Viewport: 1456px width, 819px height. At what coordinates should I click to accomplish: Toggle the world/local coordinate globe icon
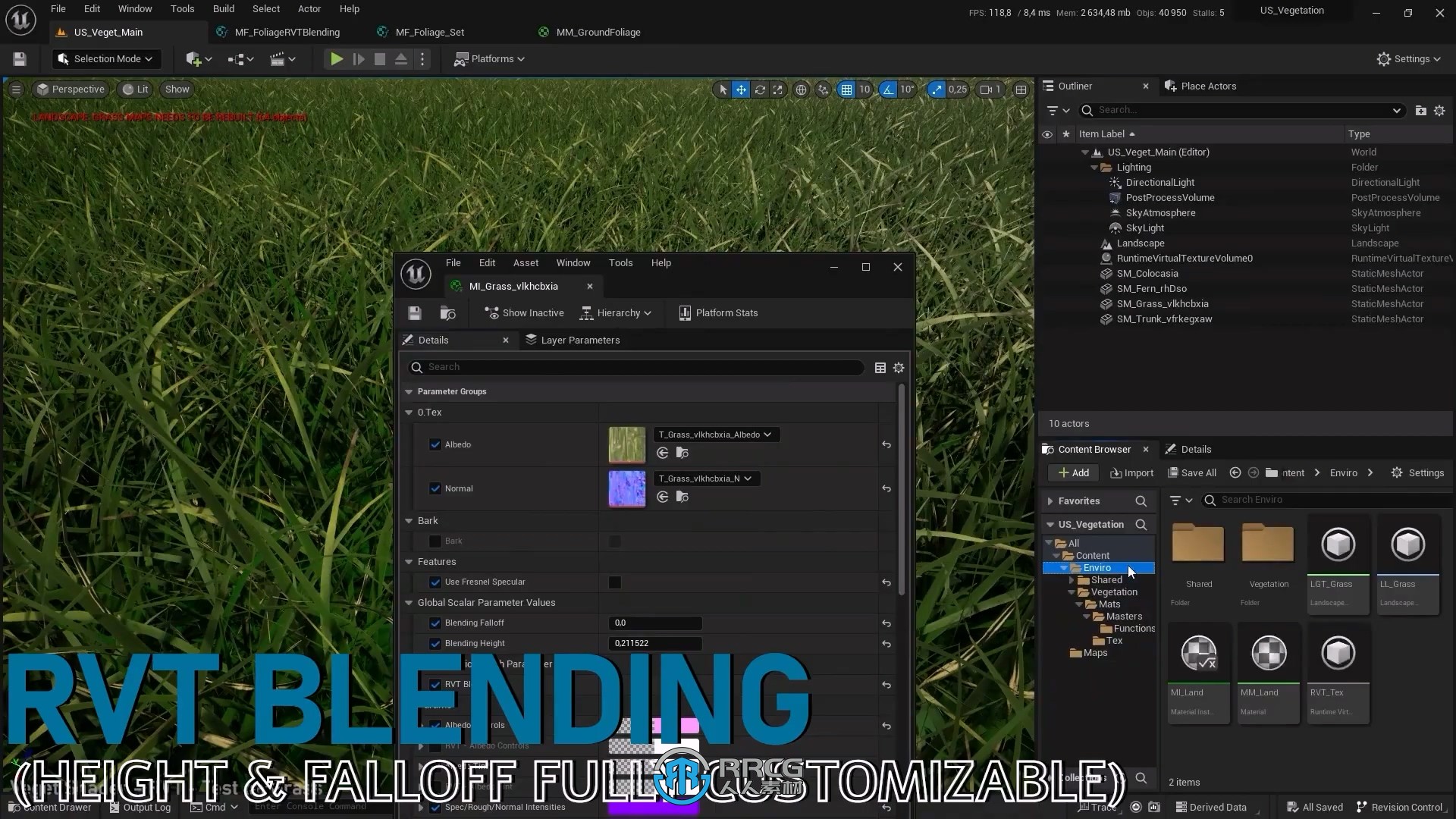801,89
